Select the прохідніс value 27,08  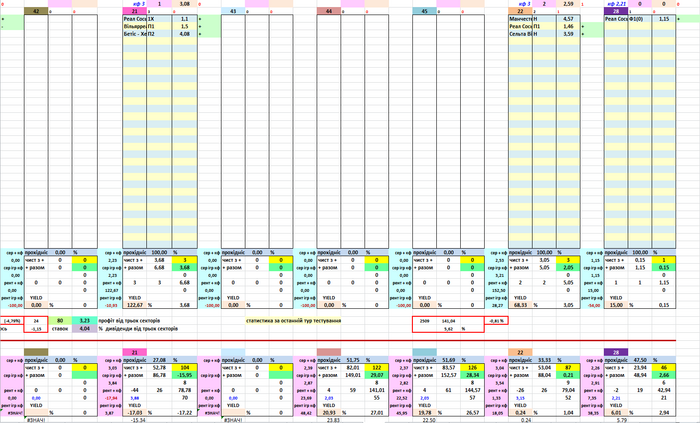[x=159, y=360]
